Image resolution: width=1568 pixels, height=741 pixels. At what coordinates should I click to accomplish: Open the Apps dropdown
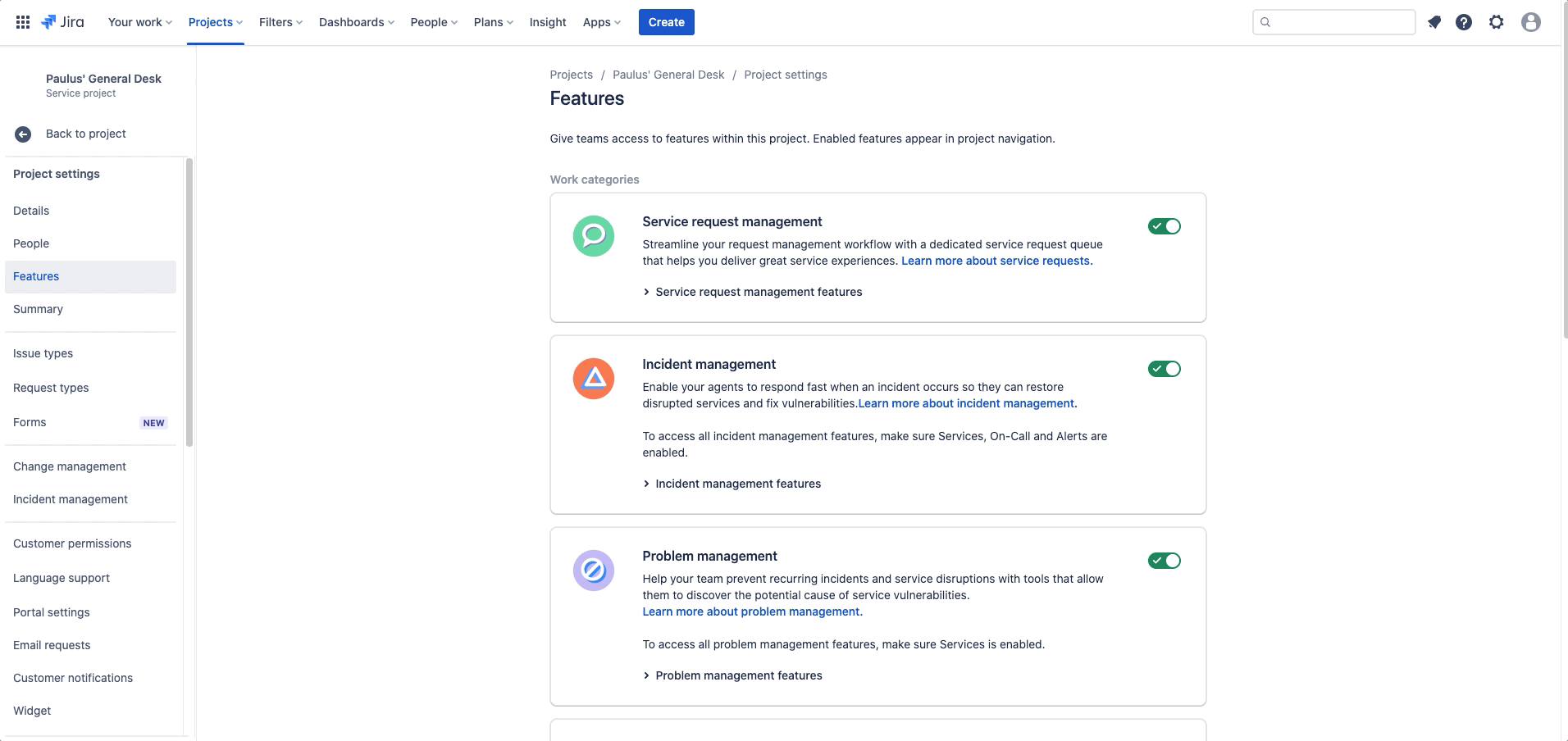pyautogui.click(x=602, y=22)
